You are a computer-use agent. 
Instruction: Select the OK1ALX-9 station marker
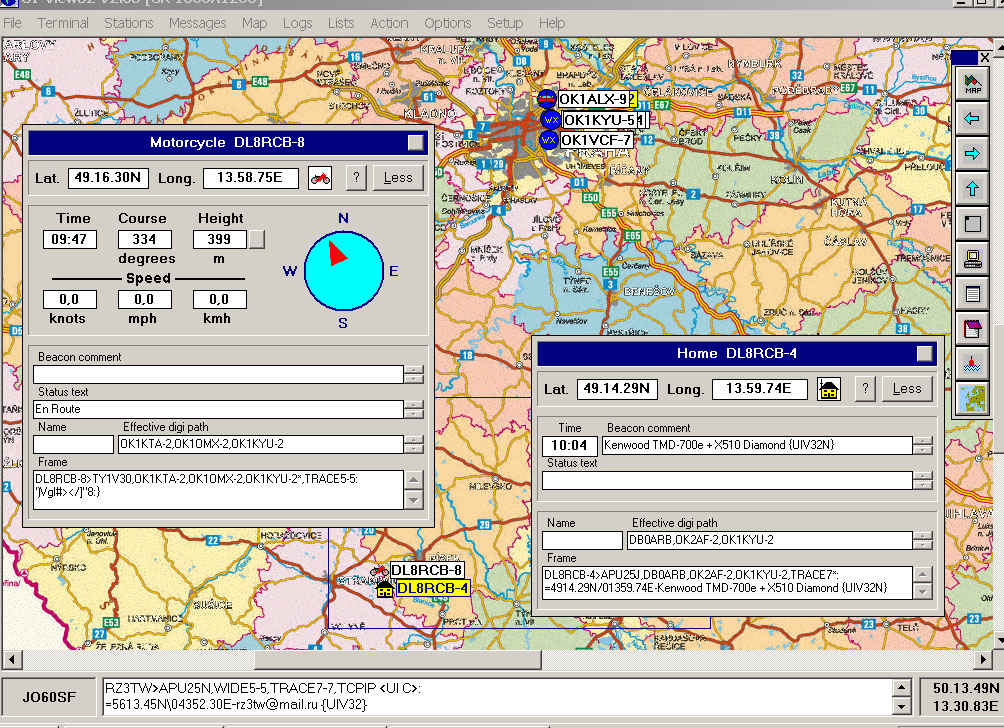click(547, 99)
